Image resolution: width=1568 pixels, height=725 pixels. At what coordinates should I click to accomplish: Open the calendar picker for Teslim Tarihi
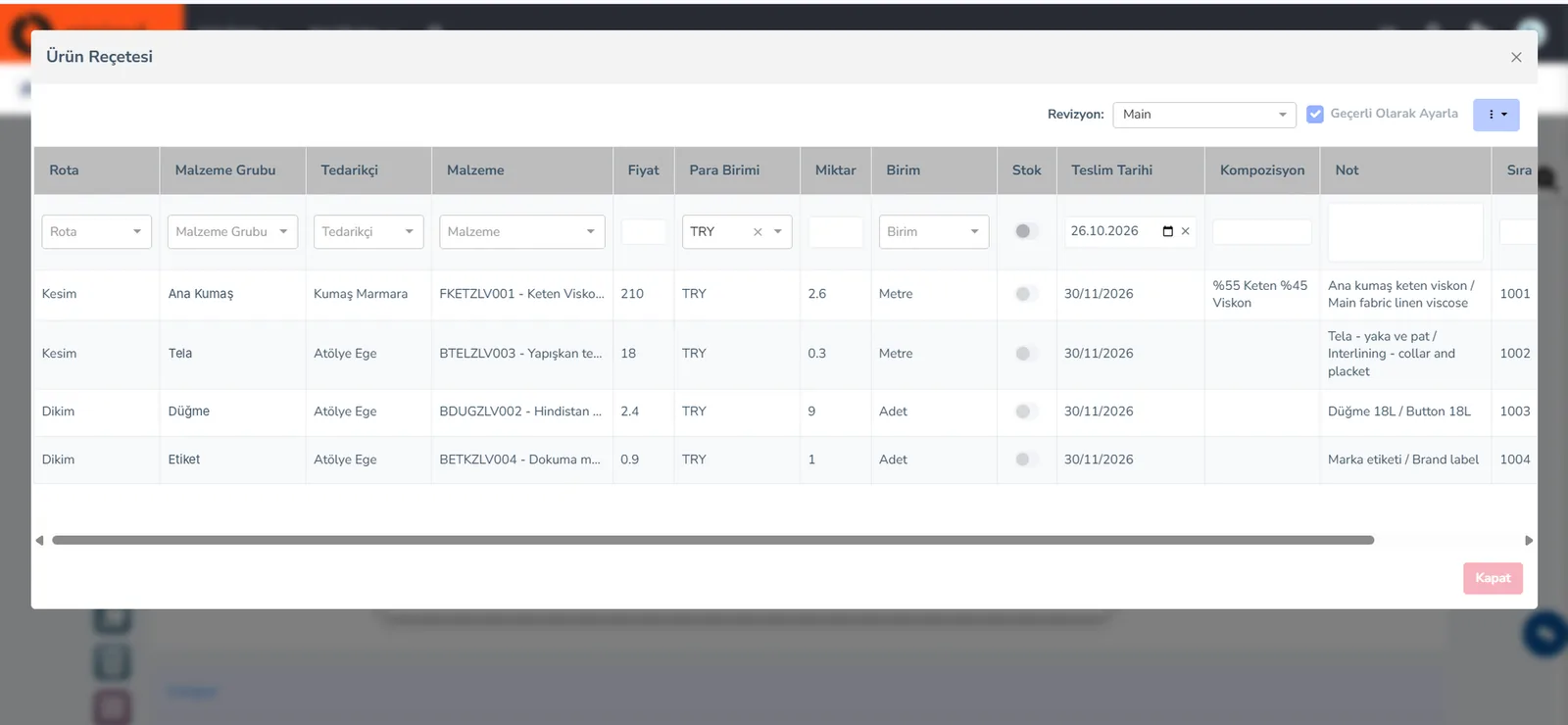(x=1167, y=231)
